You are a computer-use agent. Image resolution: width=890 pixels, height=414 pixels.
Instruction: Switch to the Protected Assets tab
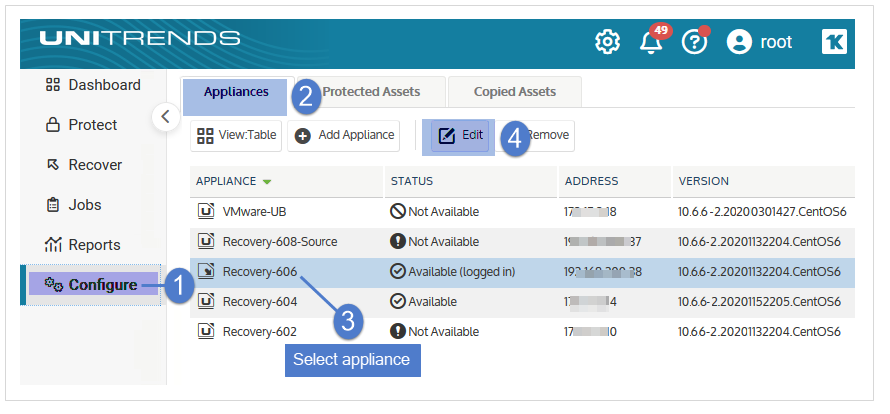pyautogui.click(x=371, y=92)
